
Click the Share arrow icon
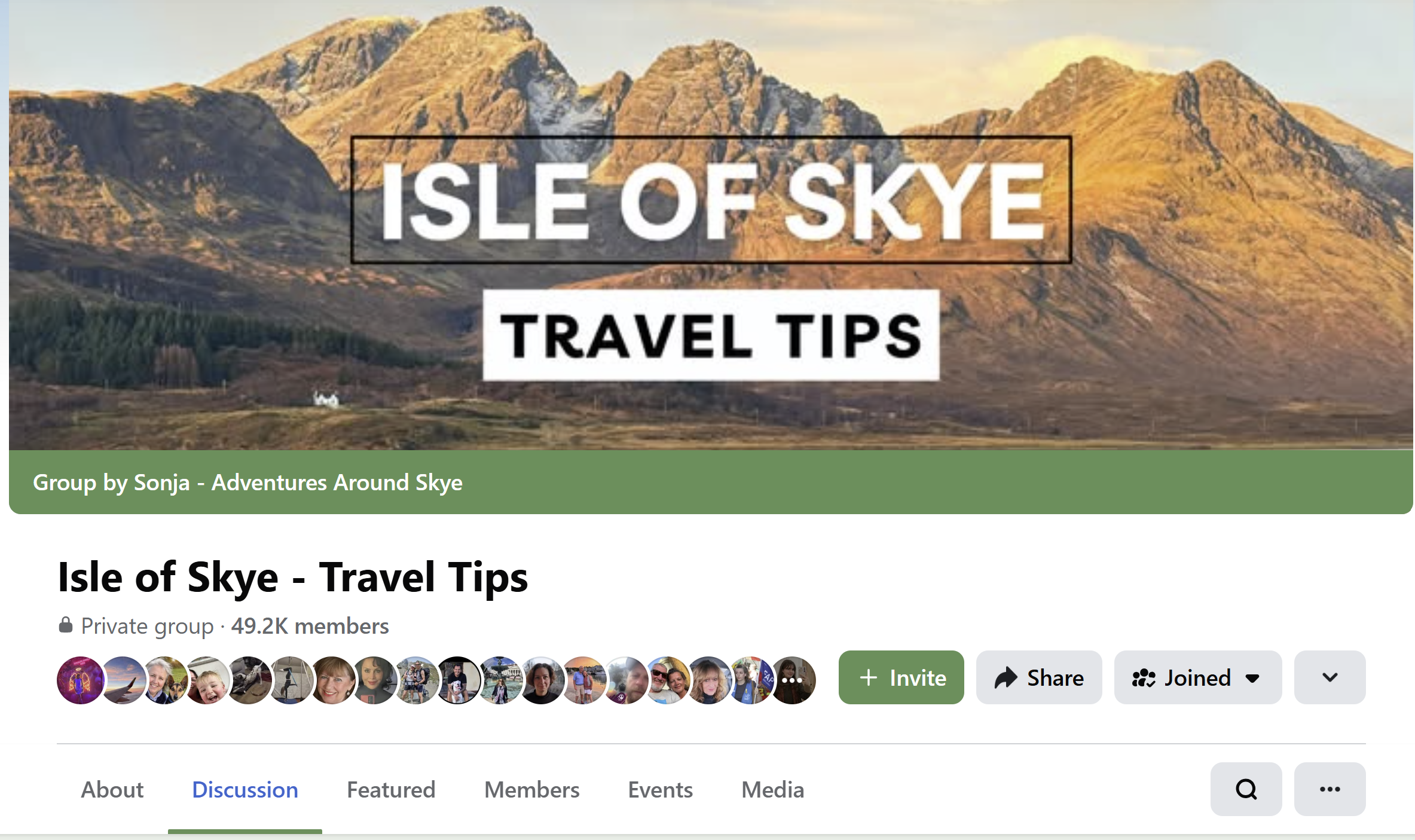tap(1006, 677)
